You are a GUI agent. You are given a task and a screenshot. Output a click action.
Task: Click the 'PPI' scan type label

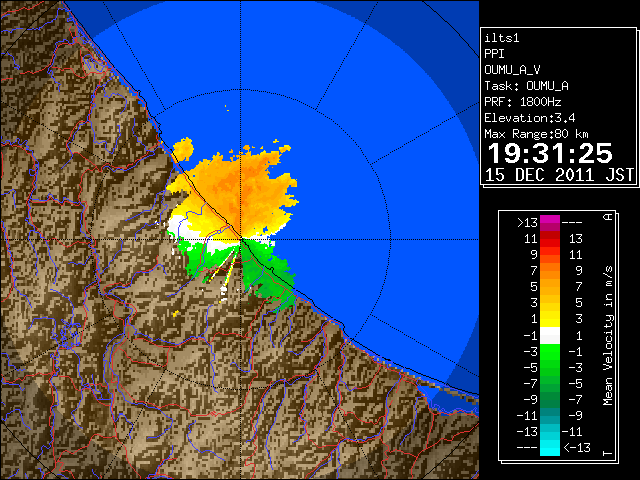494,54
